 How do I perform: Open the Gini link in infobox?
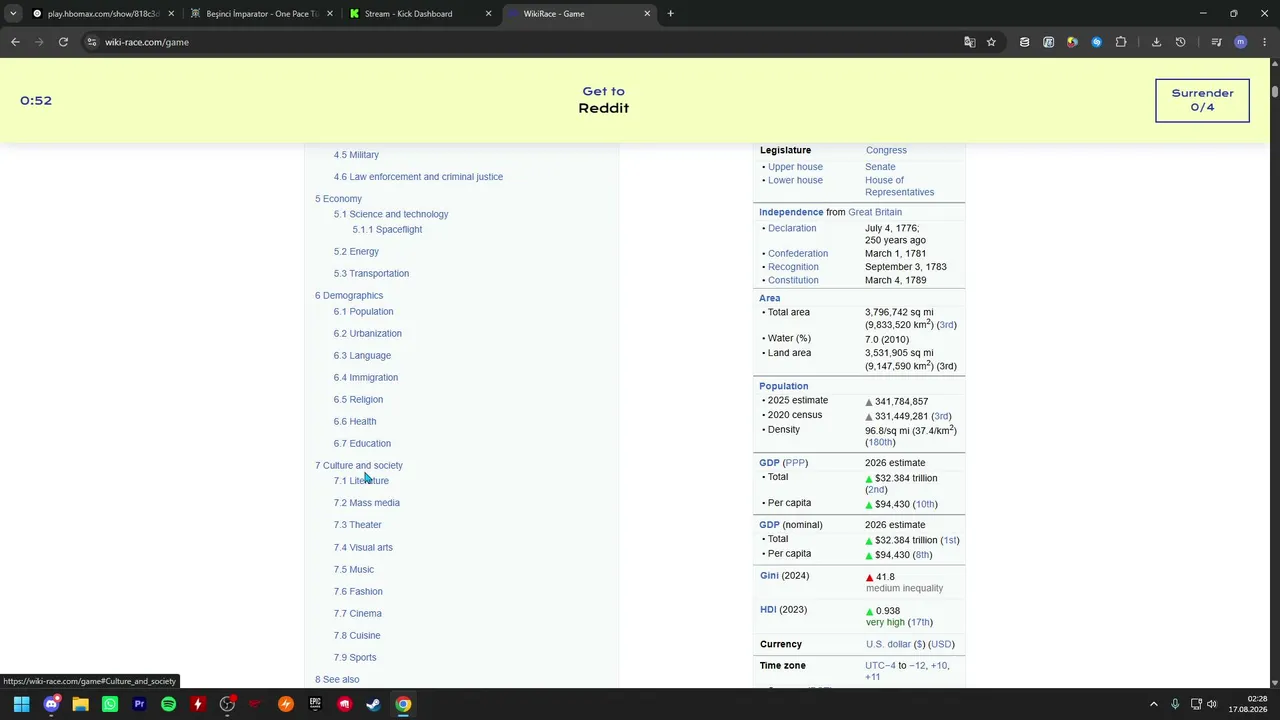point(769,576)
